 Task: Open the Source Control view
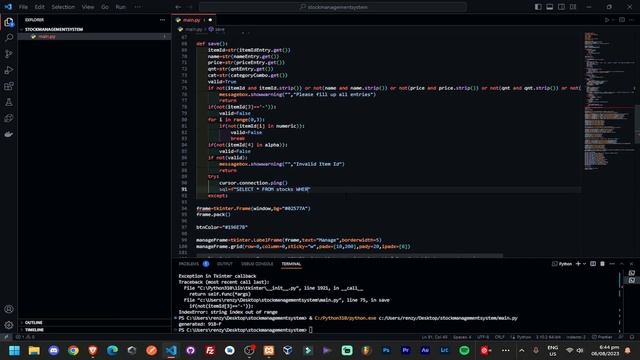[x=9, y=54]
